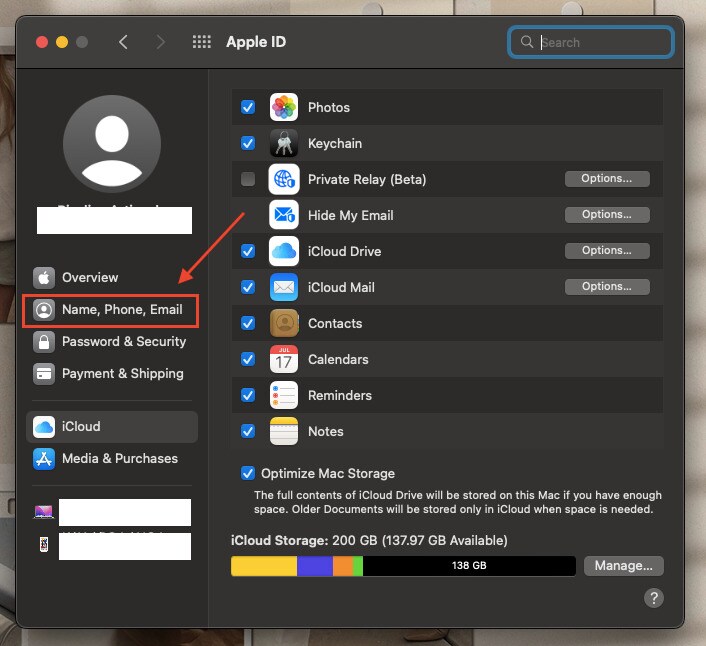Click the yellow segment of storage bar

pyautogui.click(x=264, y=566)
